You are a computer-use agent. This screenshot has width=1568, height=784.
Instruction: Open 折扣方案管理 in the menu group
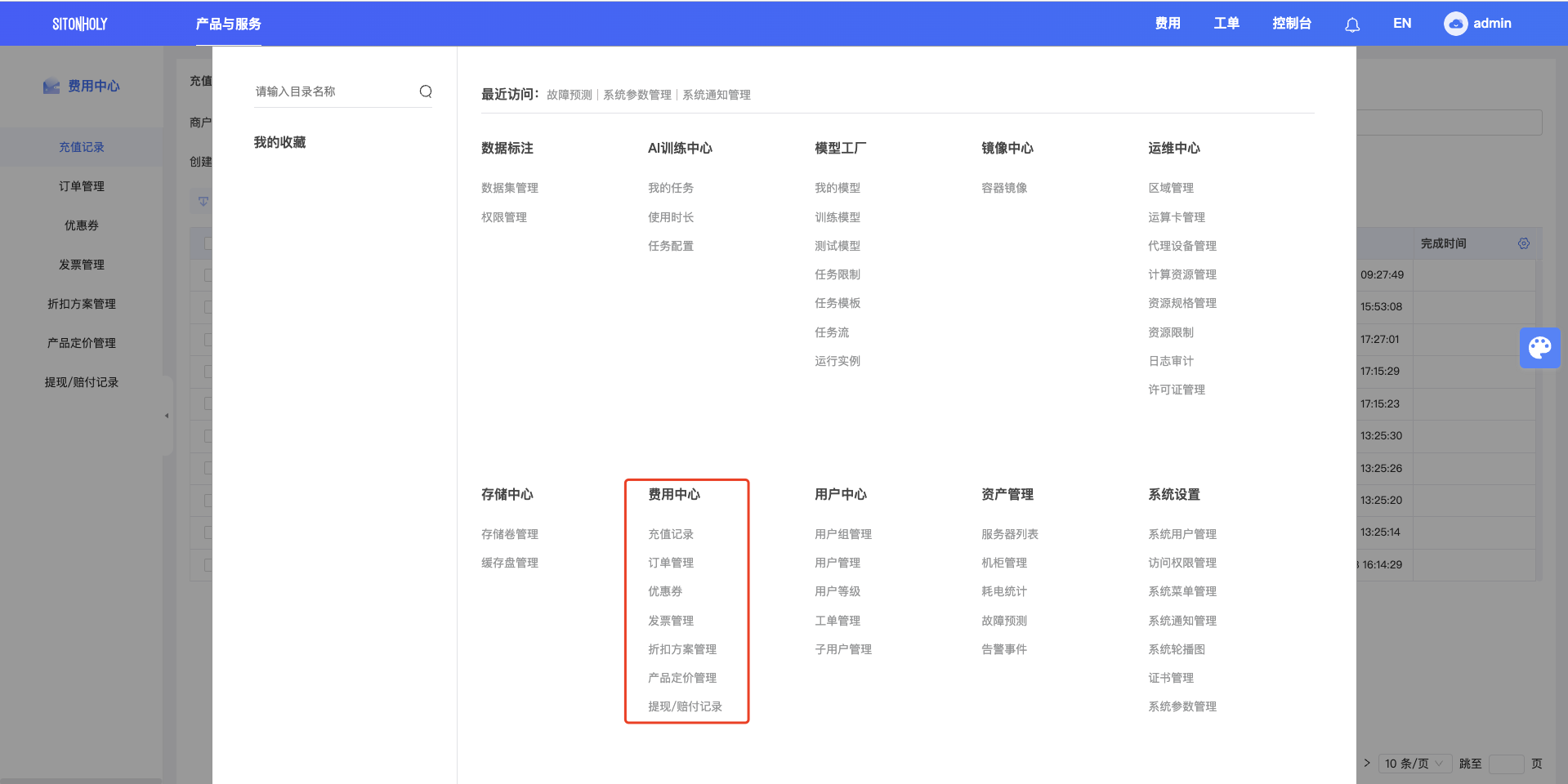pyautogui.click(x=682, y=649)
